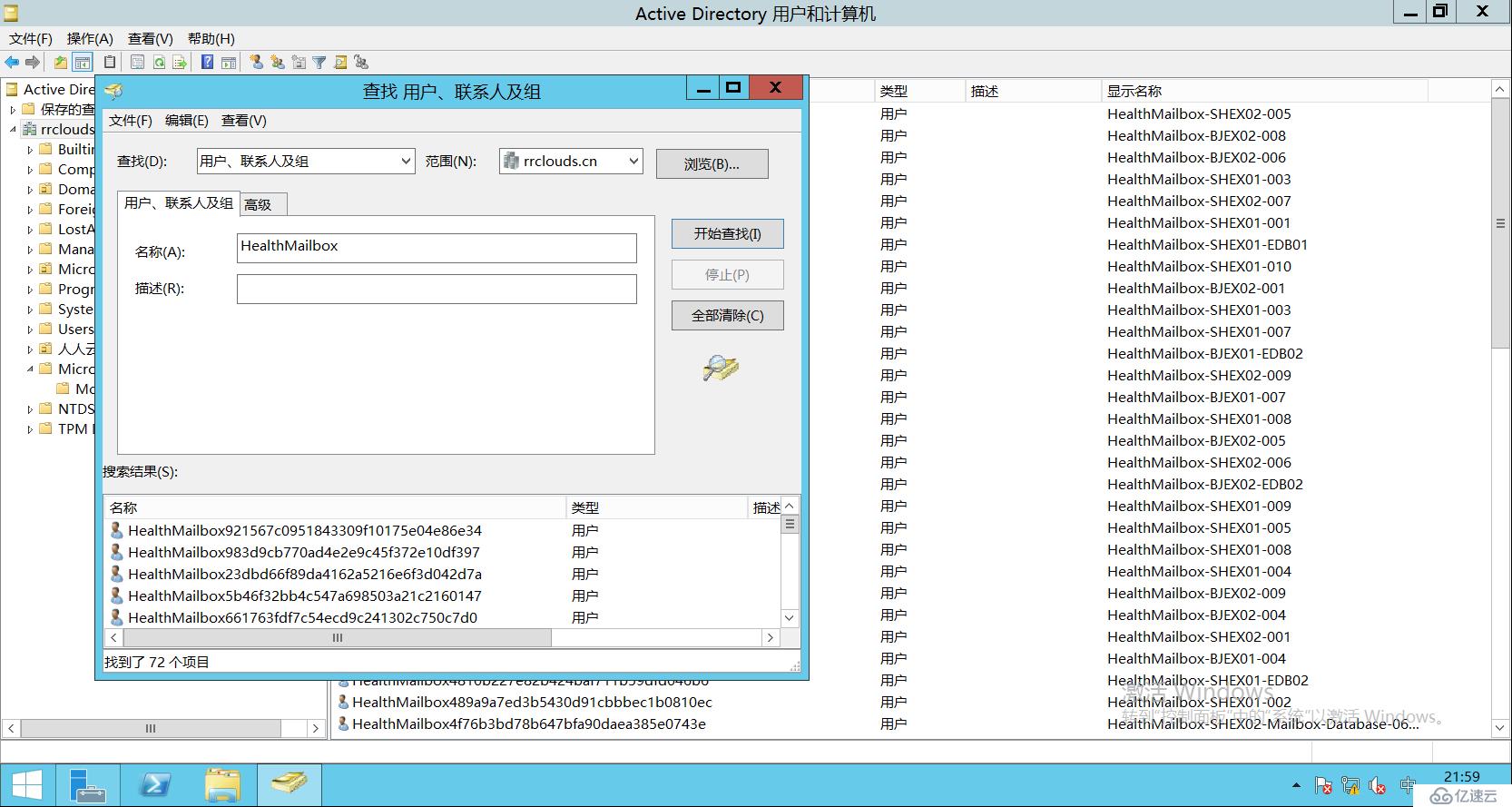Open the main window 操作(A) menu
1512x807 pixels.
(x=90, y=38)
